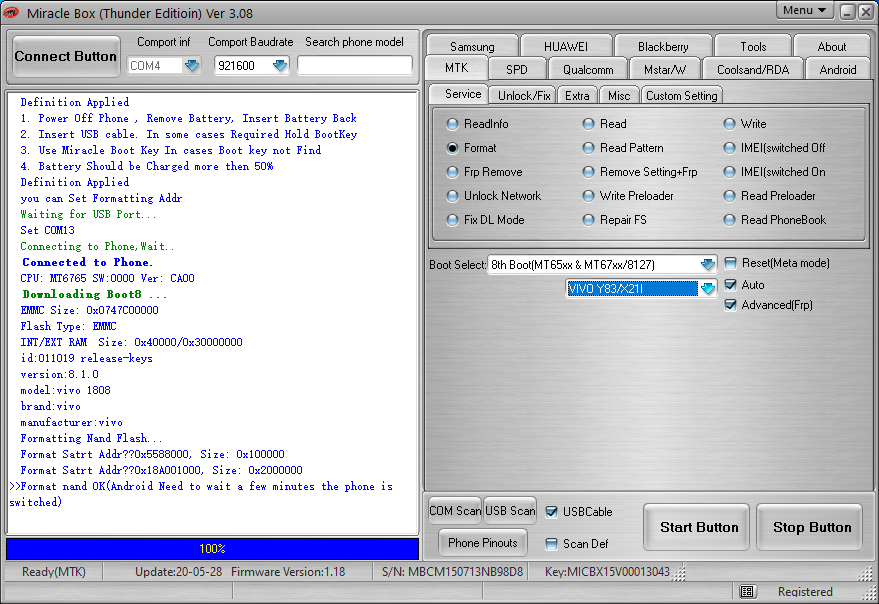Viewport: 879px width, 604px height.
Task: Switch to the Android tab
Action: (838, 70)
